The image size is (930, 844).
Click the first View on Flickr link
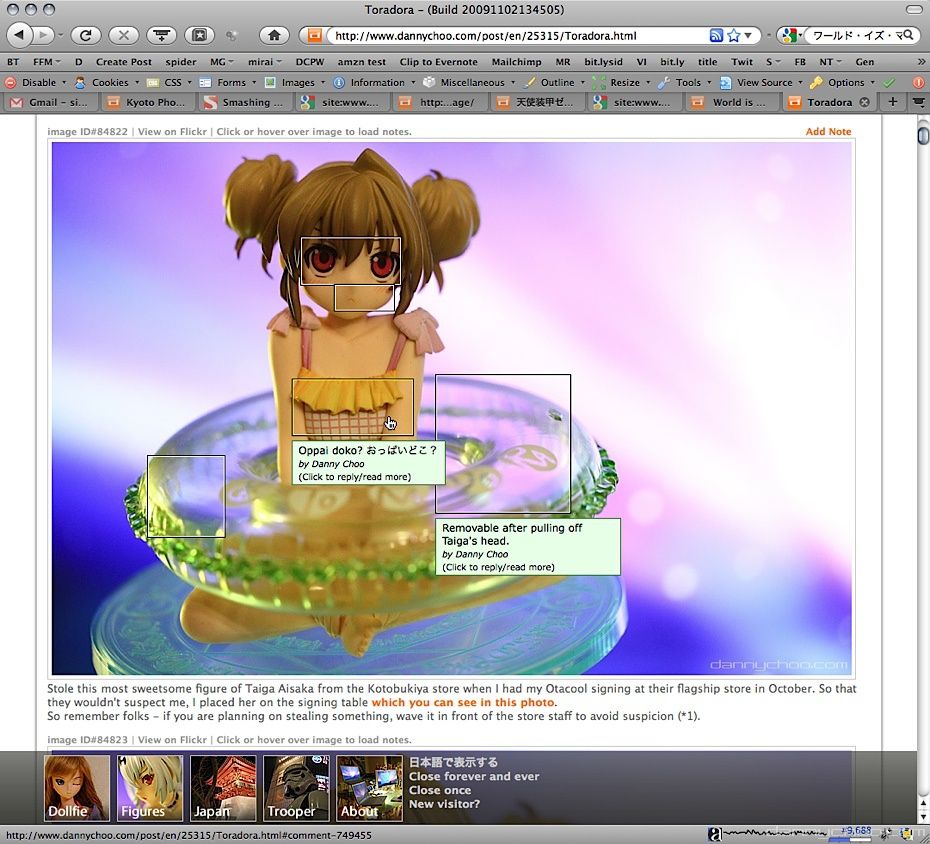(172, 132)
